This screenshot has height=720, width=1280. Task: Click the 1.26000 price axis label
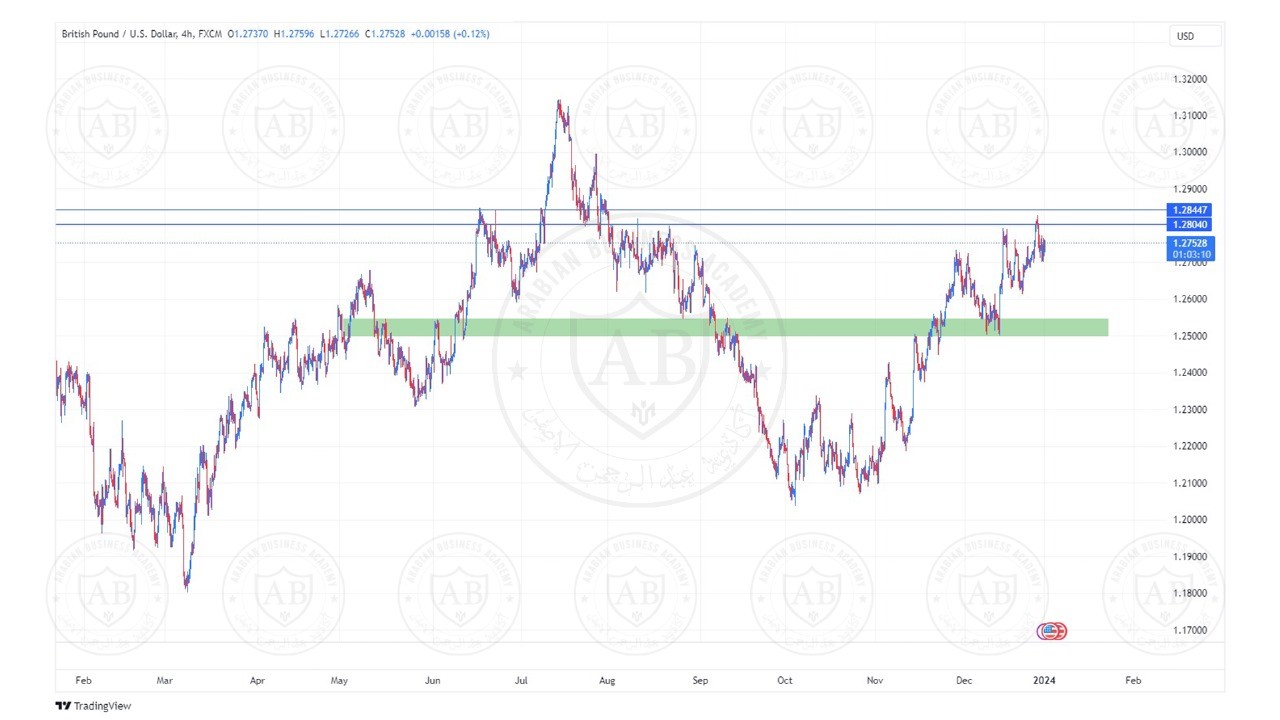pos(1189,299)
